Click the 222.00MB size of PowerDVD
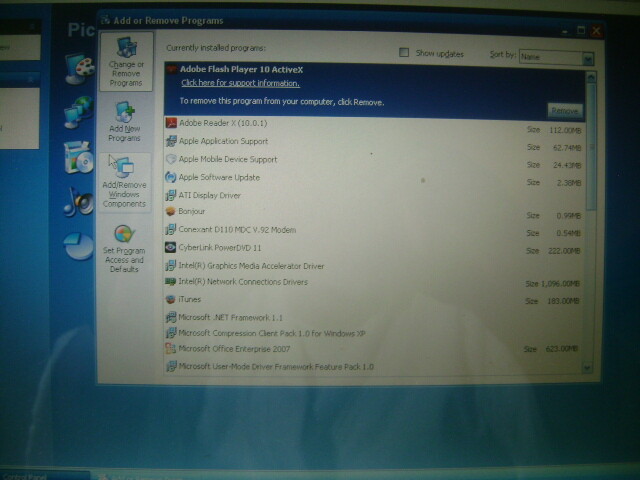Viewport: 640px width, 480px height. [564, 251]
